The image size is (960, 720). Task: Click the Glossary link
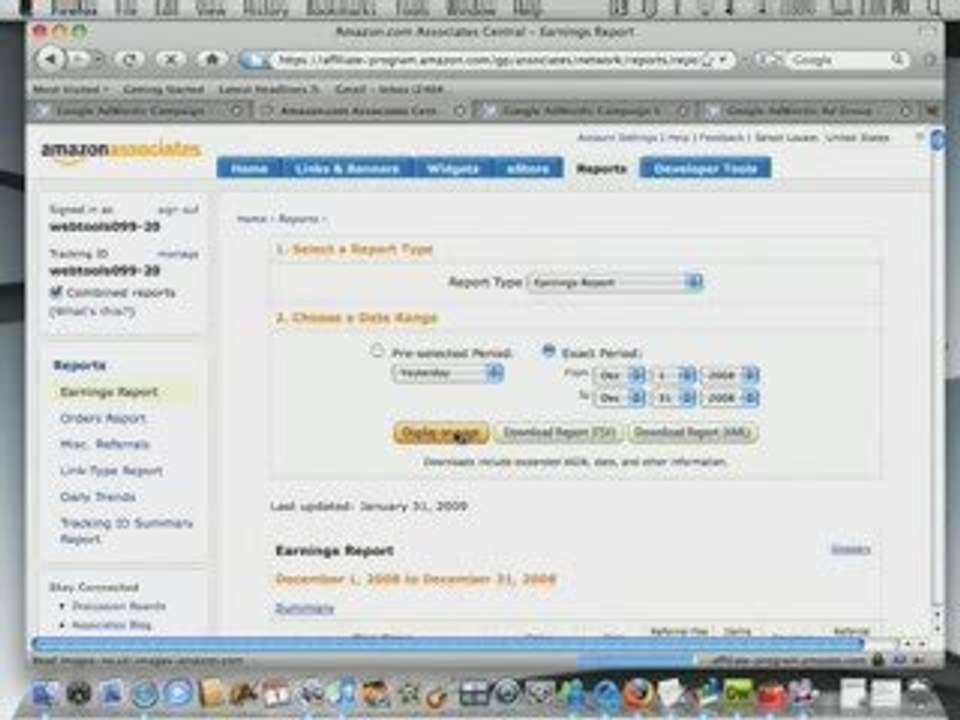850,549
